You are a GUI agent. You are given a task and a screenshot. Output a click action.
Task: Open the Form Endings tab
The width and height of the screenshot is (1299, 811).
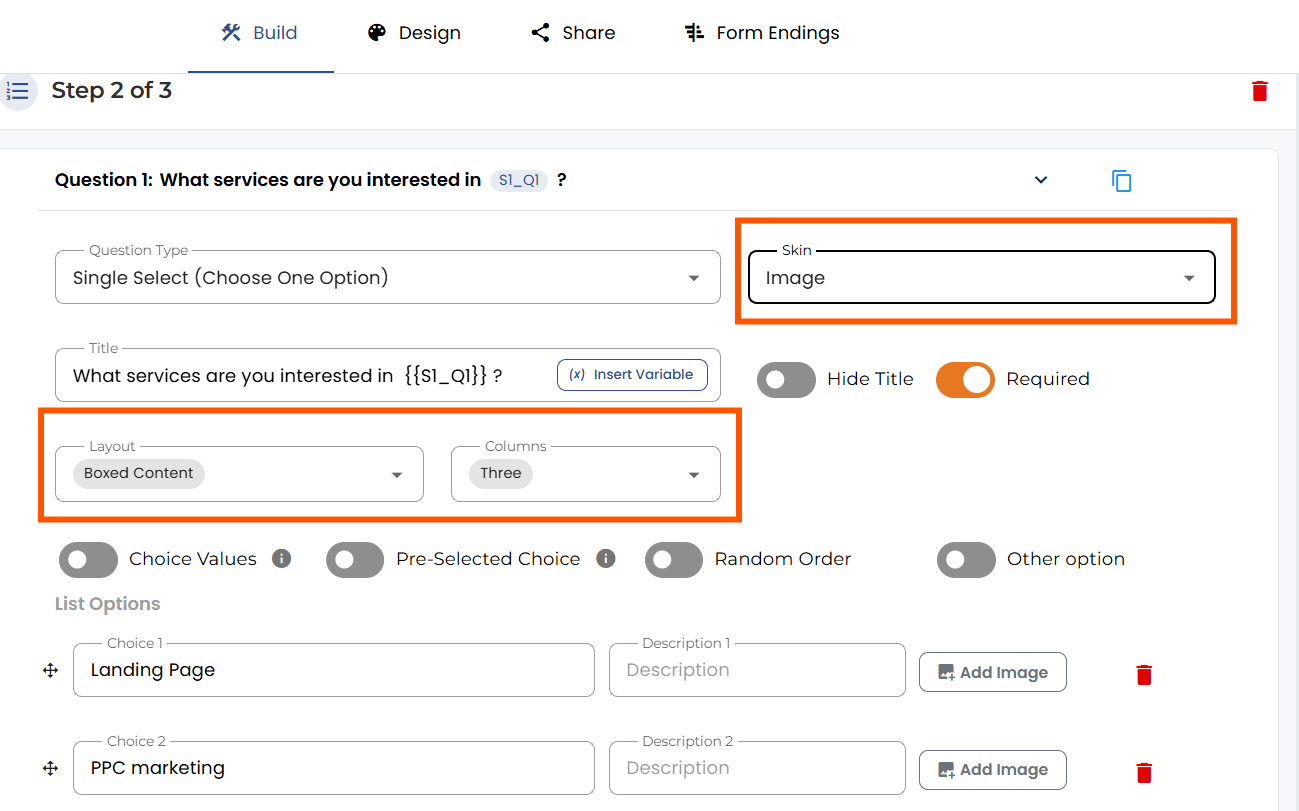pos(762,33)
